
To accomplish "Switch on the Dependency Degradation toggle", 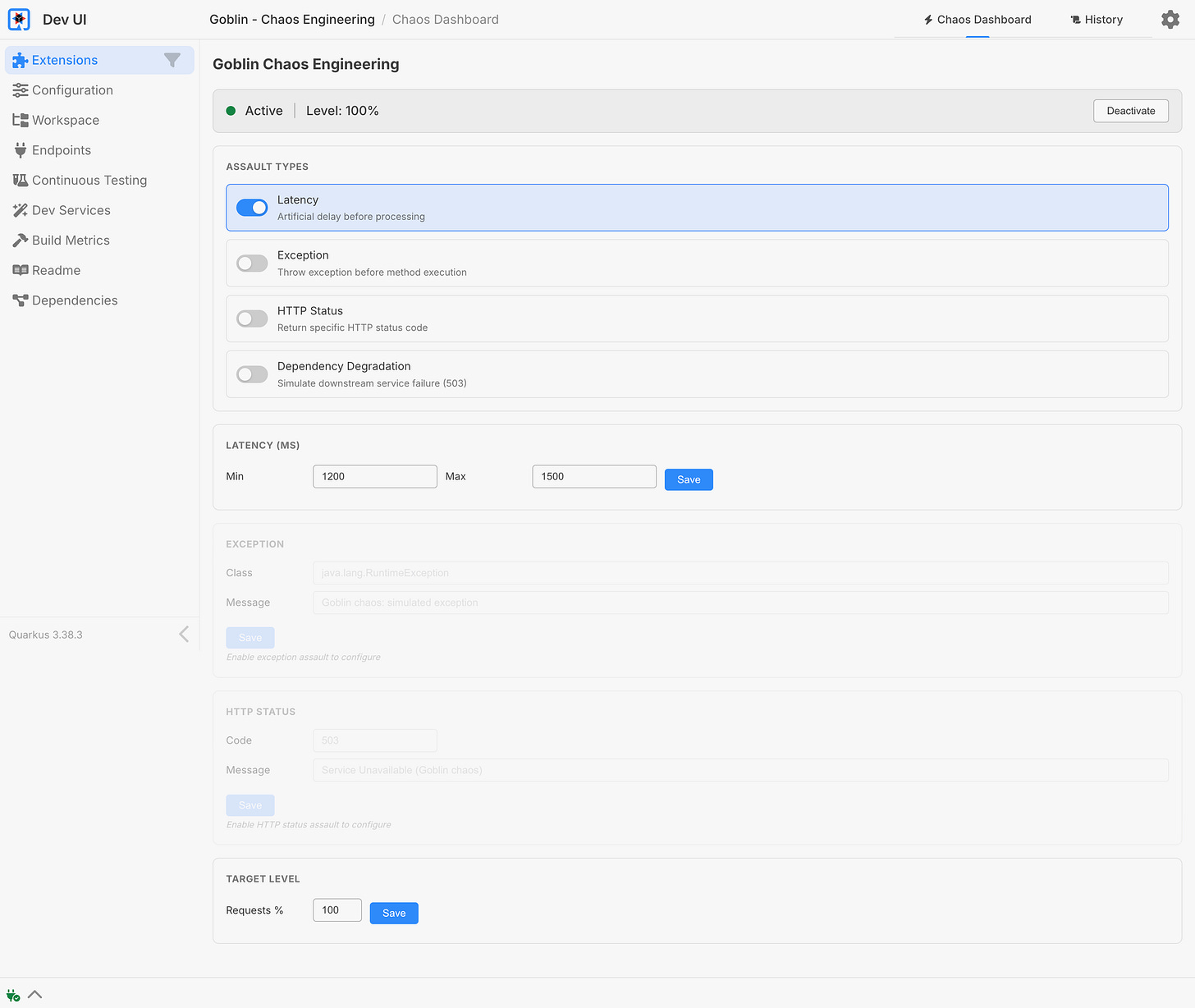I will point(252,374).
